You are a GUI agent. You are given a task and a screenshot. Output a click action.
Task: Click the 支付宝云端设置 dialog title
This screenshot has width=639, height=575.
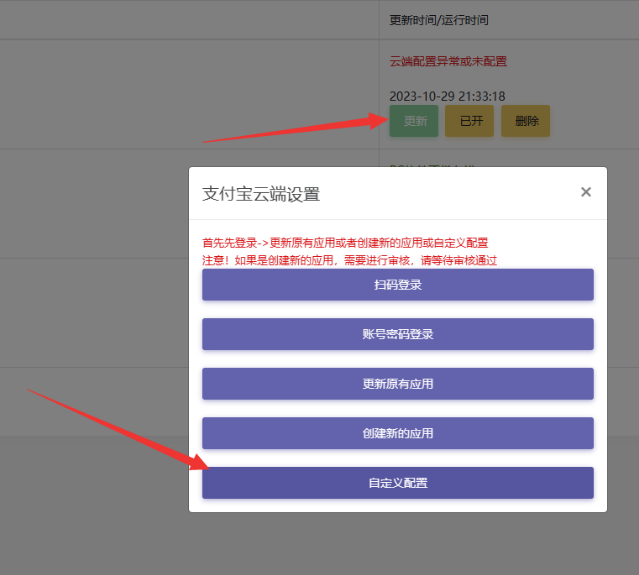coord(261,194)
